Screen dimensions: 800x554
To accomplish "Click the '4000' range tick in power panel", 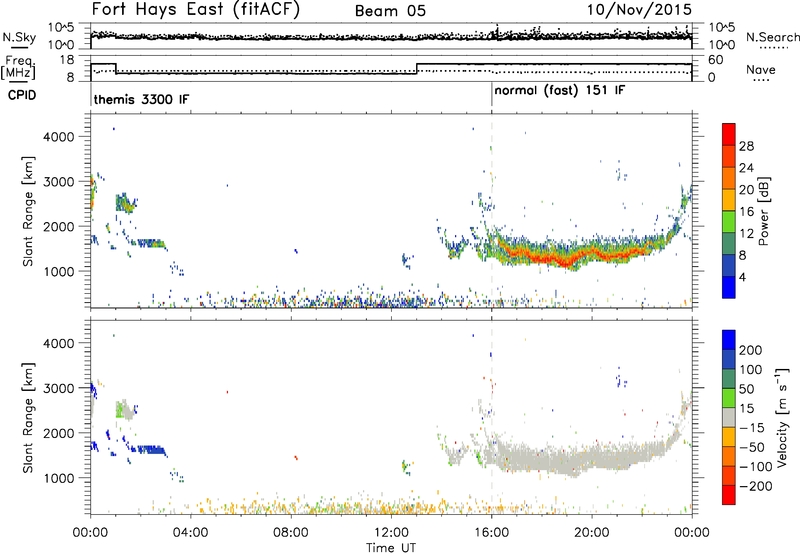I will pos(59,137).
